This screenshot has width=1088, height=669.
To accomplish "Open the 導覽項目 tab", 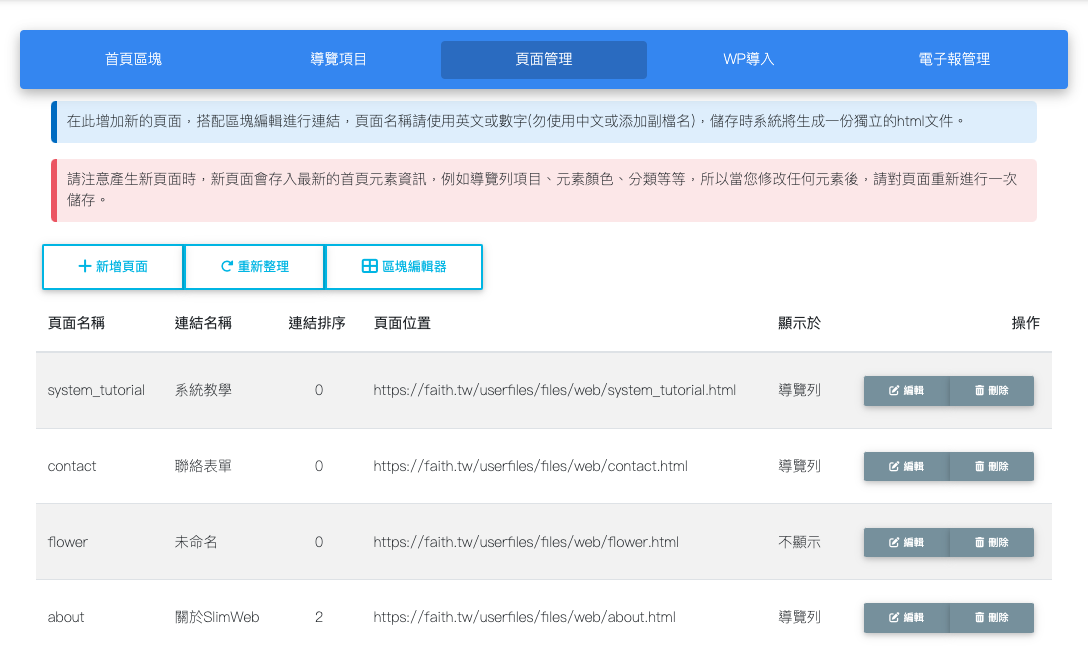I will pos(339,60).
